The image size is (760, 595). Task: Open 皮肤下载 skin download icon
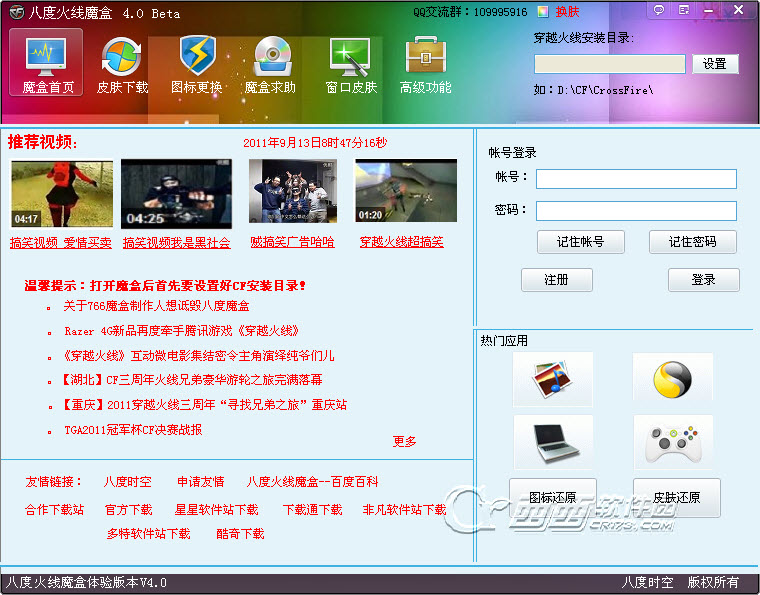pos(122,65)
